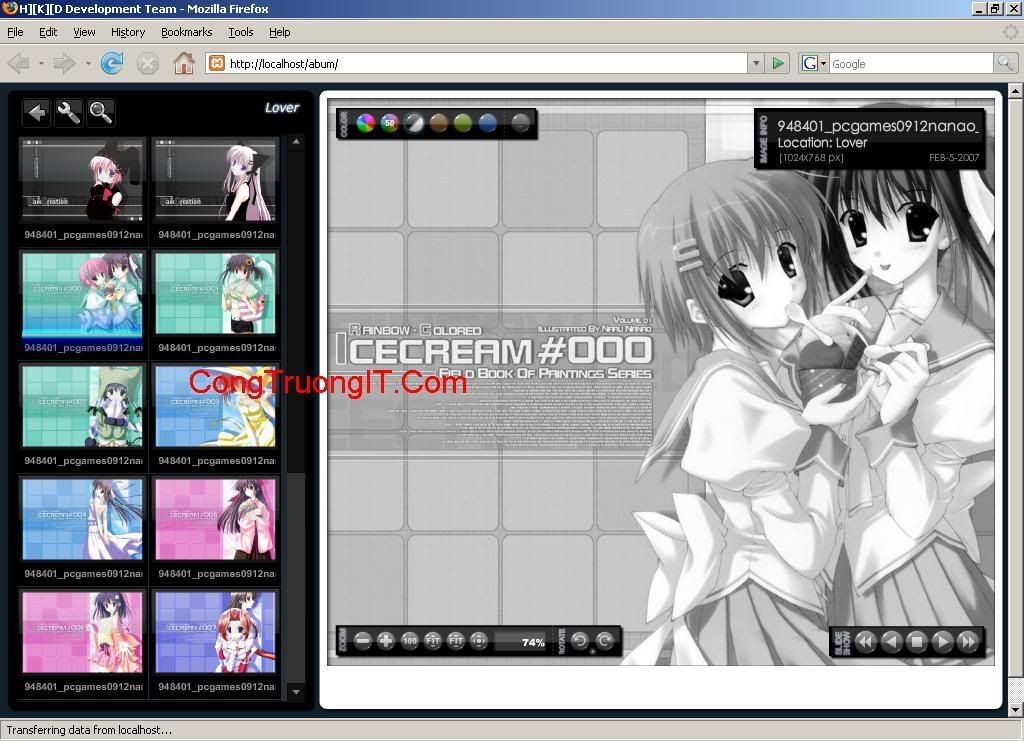
Task: Click the Google search input field
Action: pos(911,63)
